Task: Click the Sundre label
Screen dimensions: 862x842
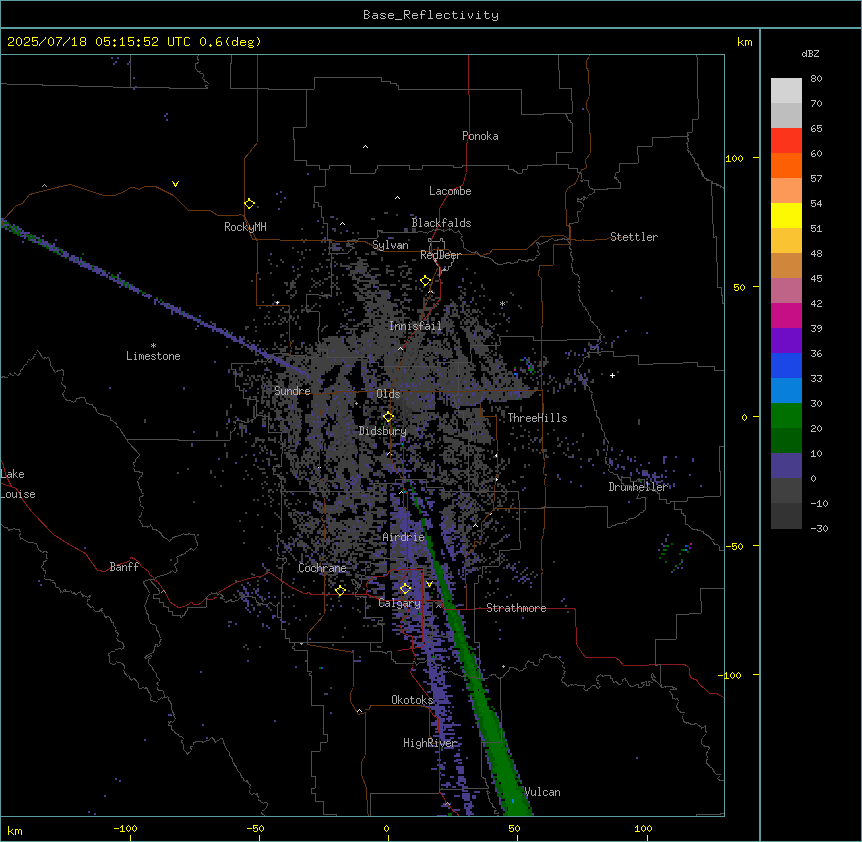Action: pyautogui.click(x=292, y=391)
